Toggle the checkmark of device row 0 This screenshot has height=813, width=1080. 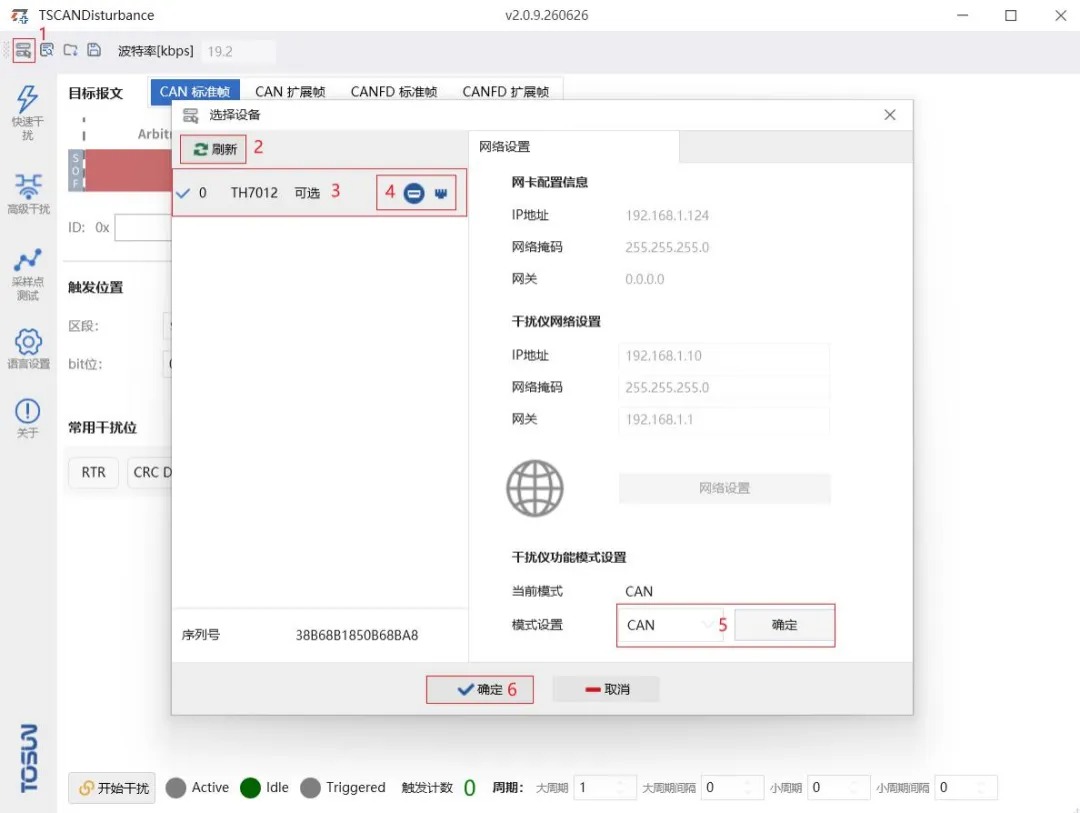pyautogui.click(x=183, y=193)
